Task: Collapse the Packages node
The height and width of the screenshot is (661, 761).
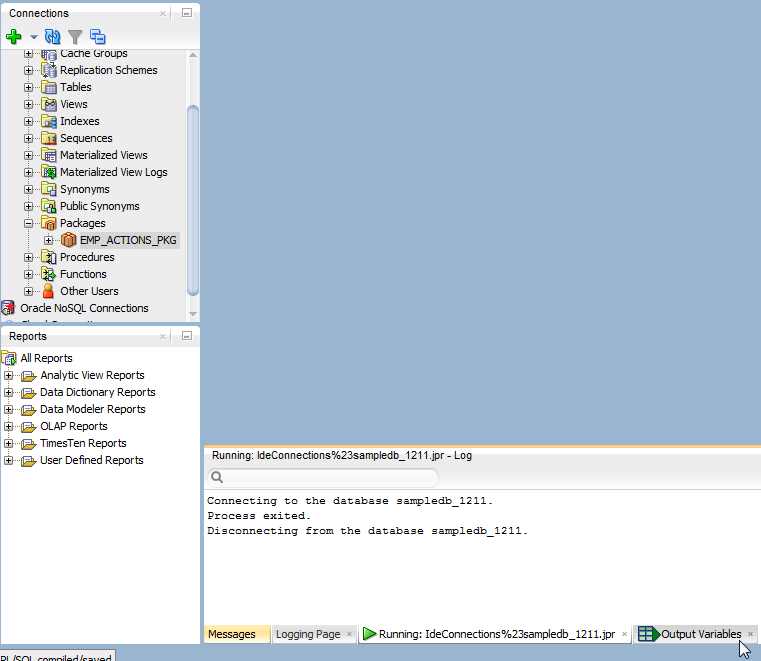Action: pyautogui.click(x=29, y=223)
